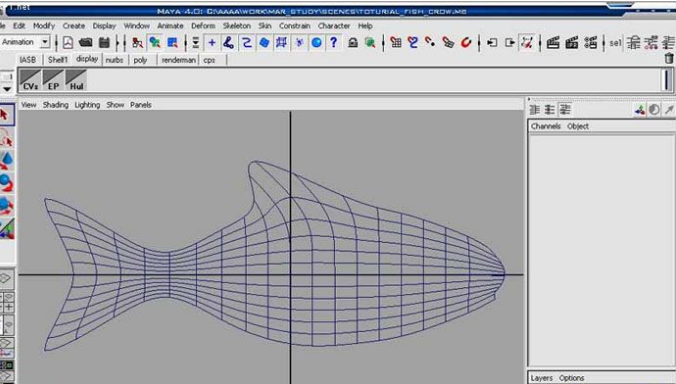Image resolution: width=676 pixels, height=384 pixels.
Task: Toggle the construction history icon
Action: coord(527,42)
